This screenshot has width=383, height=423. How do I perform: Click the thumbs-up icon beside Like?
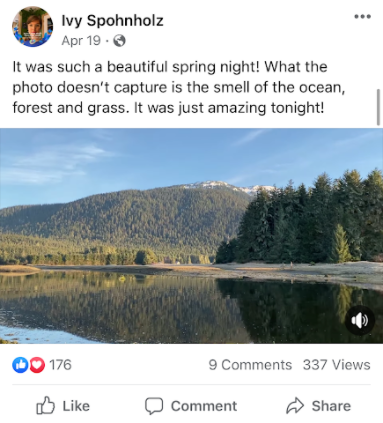point(45,405)
